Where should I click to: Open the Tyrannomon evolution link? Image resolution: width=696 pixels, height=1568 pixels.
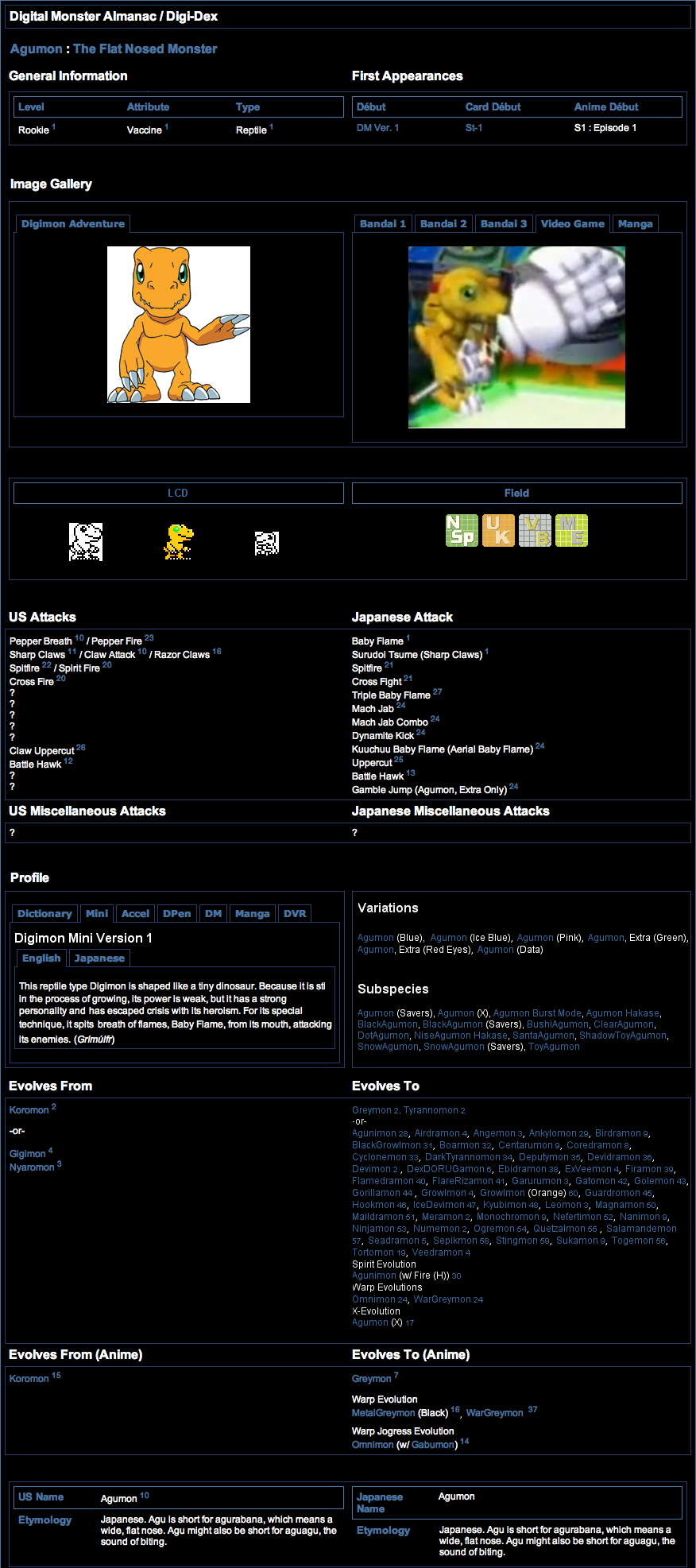[x=431, y=1110]
